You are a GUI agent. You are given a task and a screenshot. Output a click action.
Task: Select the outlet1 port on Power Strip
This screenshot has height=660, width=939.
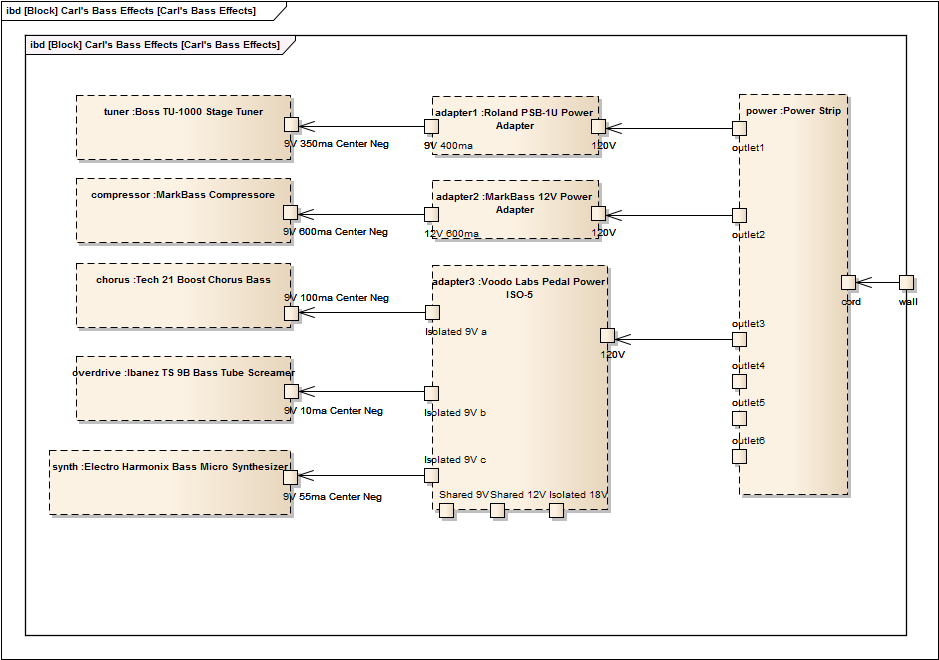(740, 127)
